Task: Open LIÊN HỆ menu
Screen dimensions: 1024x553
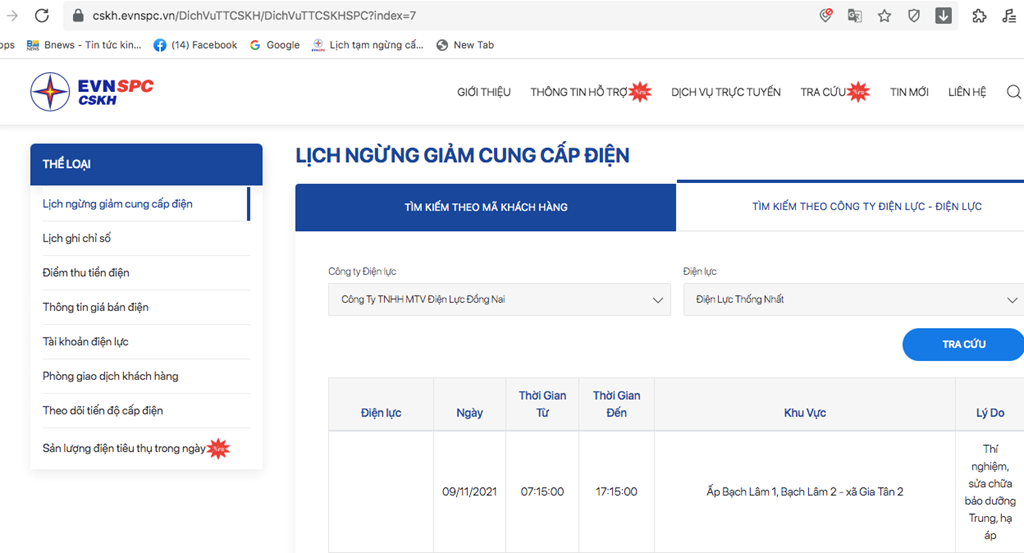Action: click(967, 92)
